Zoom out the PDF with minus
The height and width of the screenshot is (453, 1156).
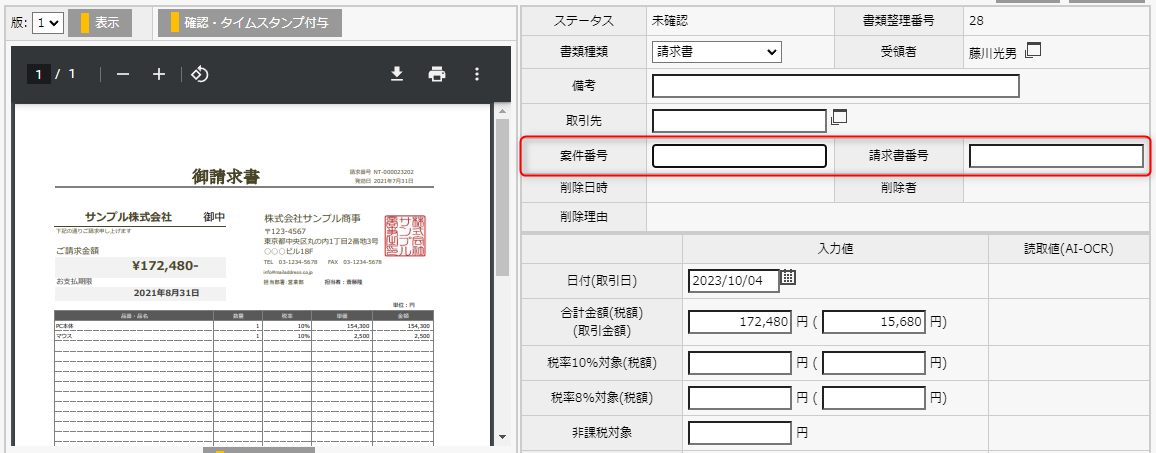pyautogui.click(x=123, y=74)
